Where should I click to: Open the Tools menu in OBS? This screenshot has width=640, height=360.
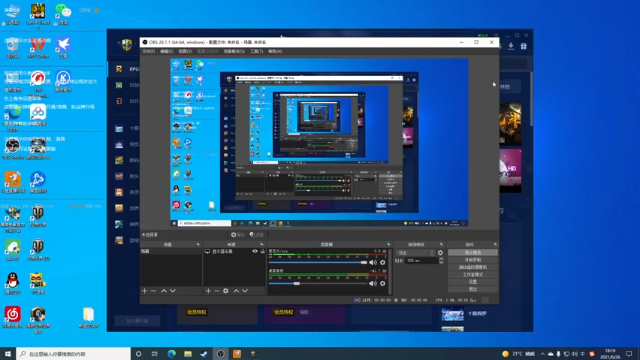coord(256,51)
